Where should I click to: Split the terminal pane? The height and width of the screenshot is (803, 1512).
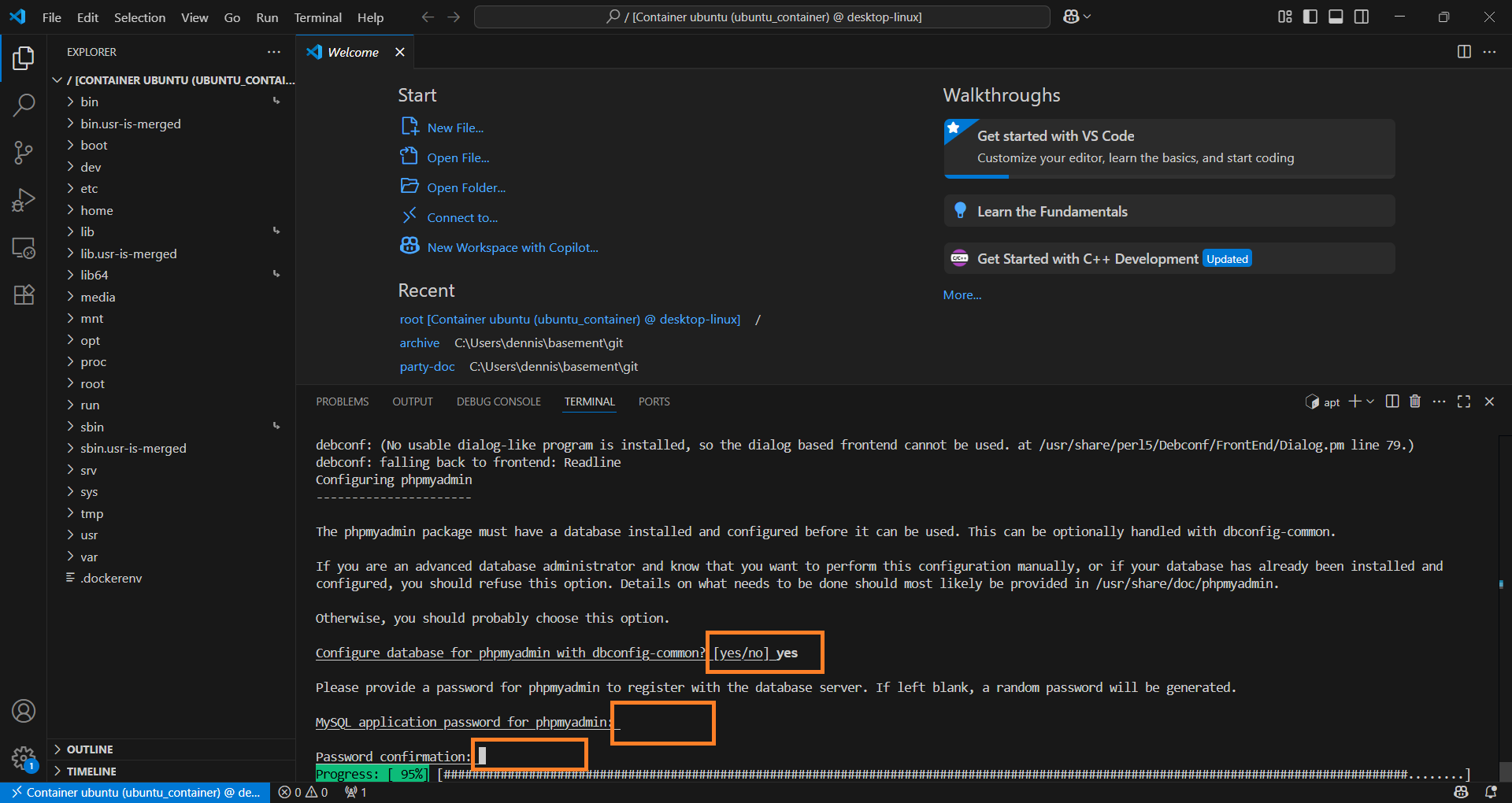click(x=1392, y=401)
